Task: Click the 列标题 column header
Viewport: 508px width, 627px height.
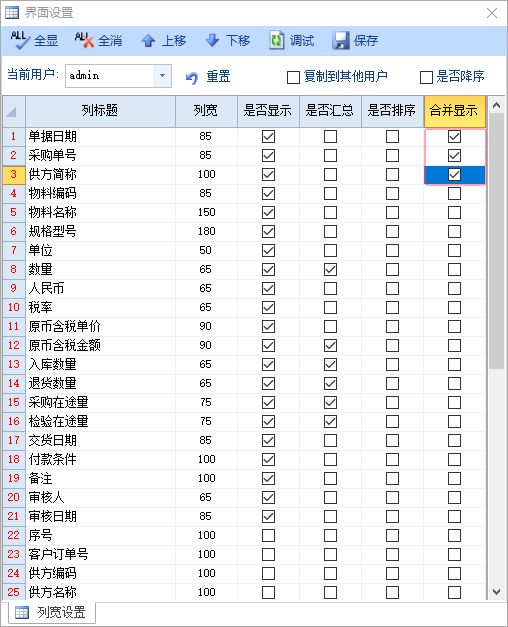Action: [100, 111]
